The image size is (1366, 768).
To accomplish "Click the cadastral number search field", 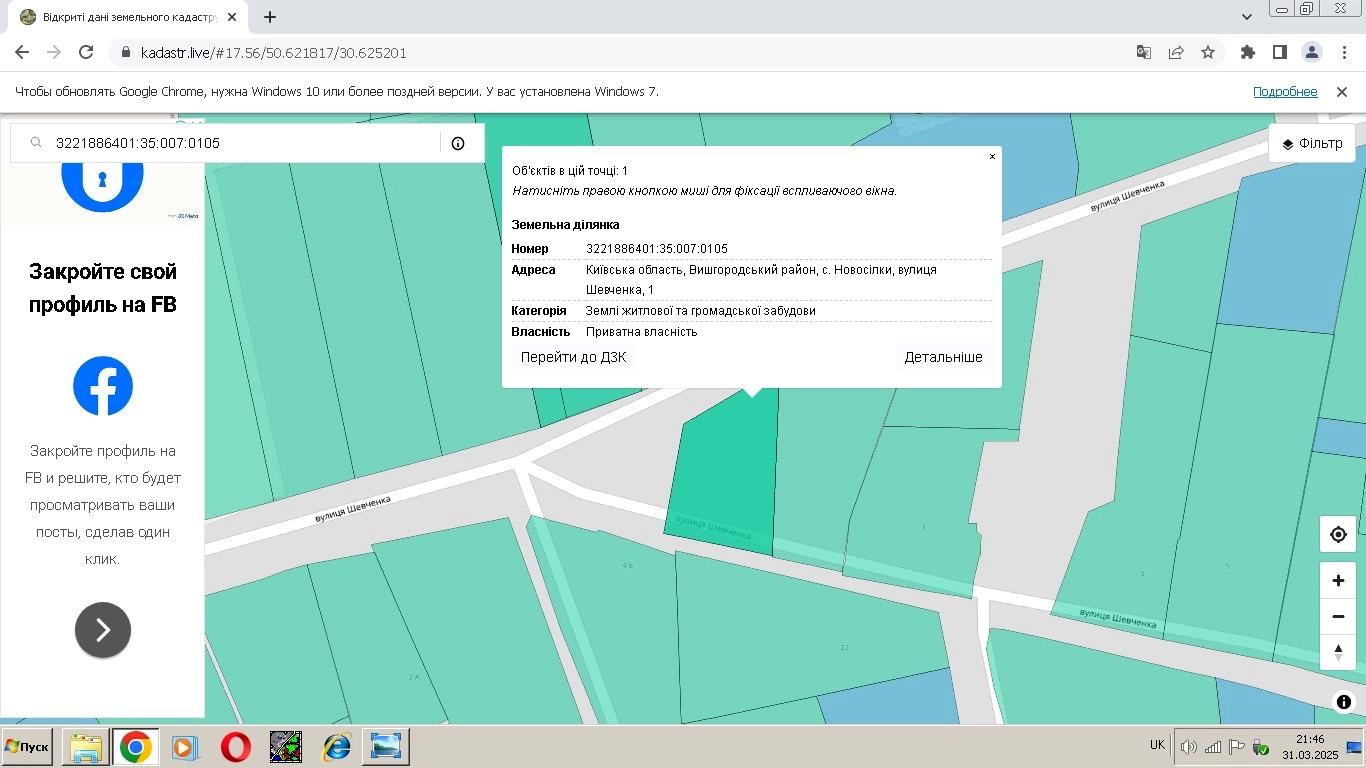I will [240, 143].
